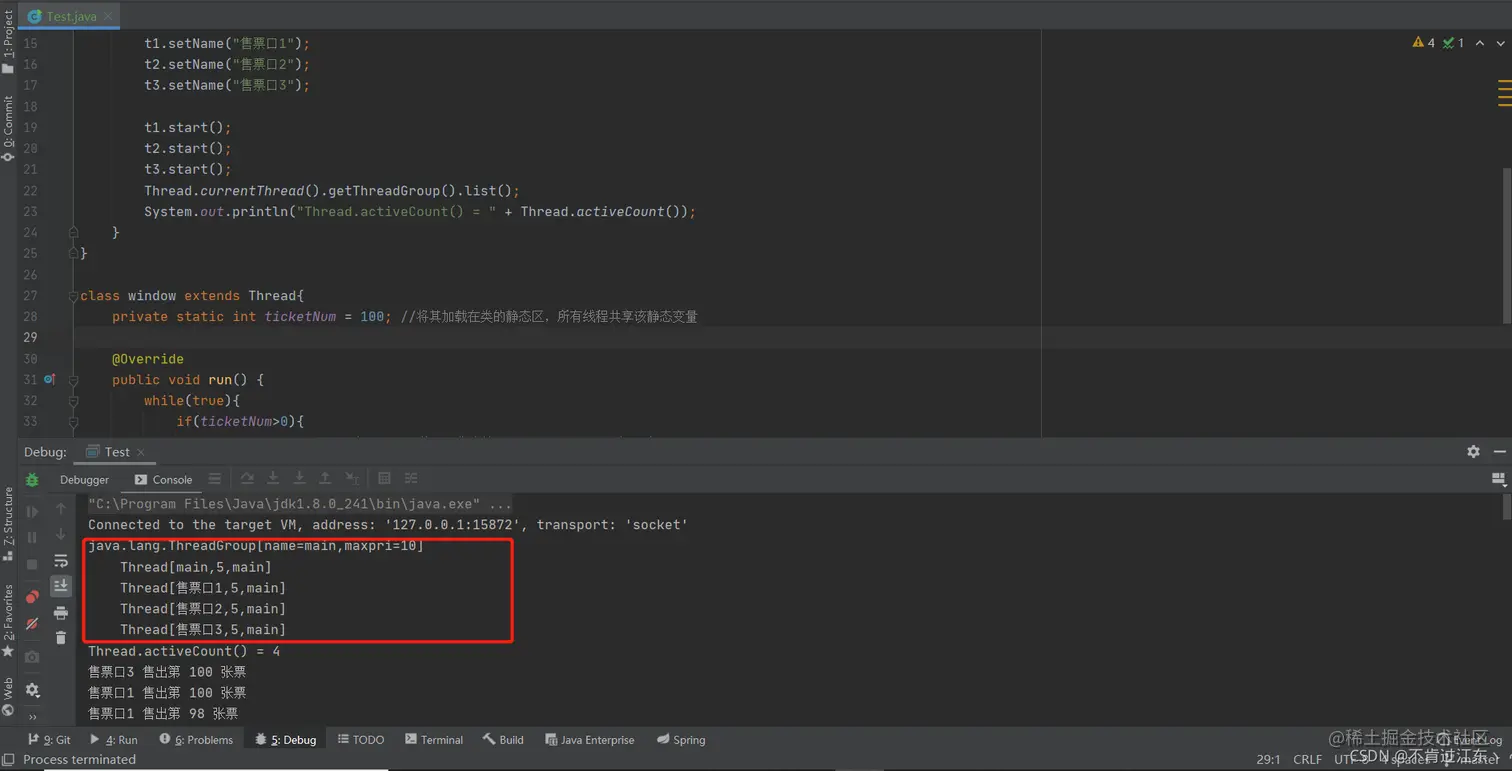Collapse if block fold at line 33
Viewport: 1512px width, 771px height.
(x=73, y=422)
